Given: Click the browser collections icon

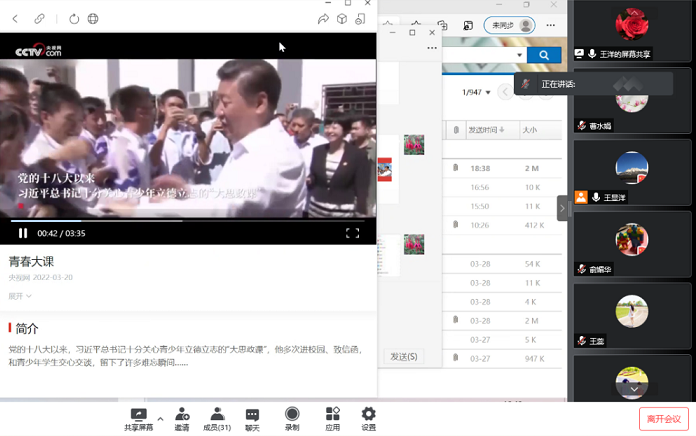Looking at the screenshot, I should click(x=442, y=25).
